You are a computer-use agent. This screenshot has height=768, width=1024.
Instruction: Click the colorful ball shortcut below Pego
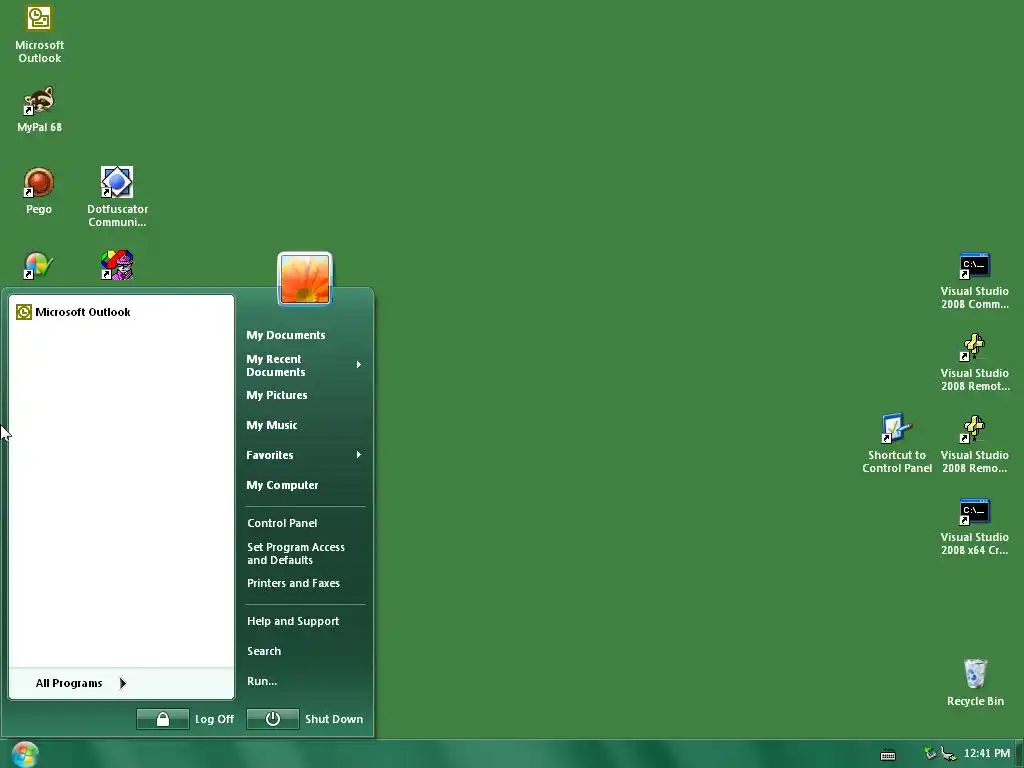click(x=39, y=265)
